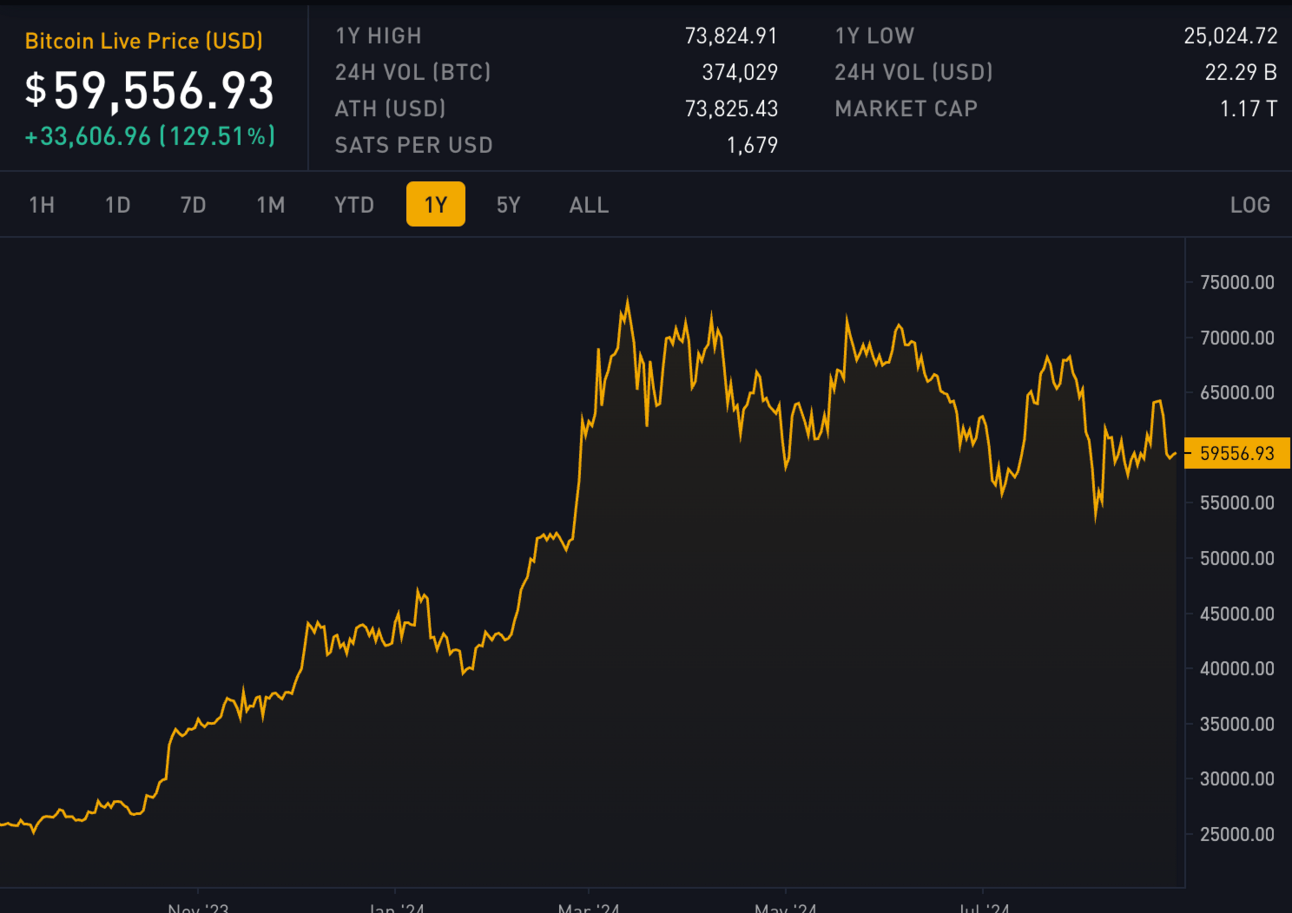1292x913 pixels.
Task: Click the 22.29 B volume value
Action: tap(1241, 72)
